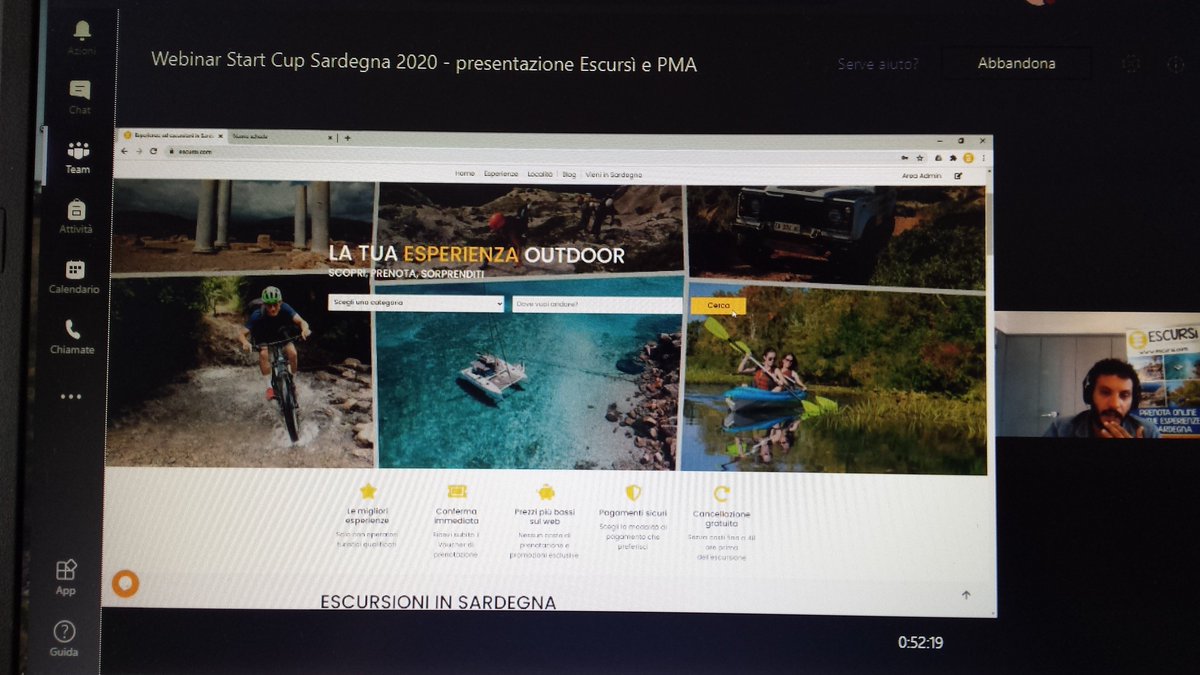The height and width of the screenshot is (675, 1200).
Task: Open the Calendario in Teams sidebar
Action: click(74, 276)
